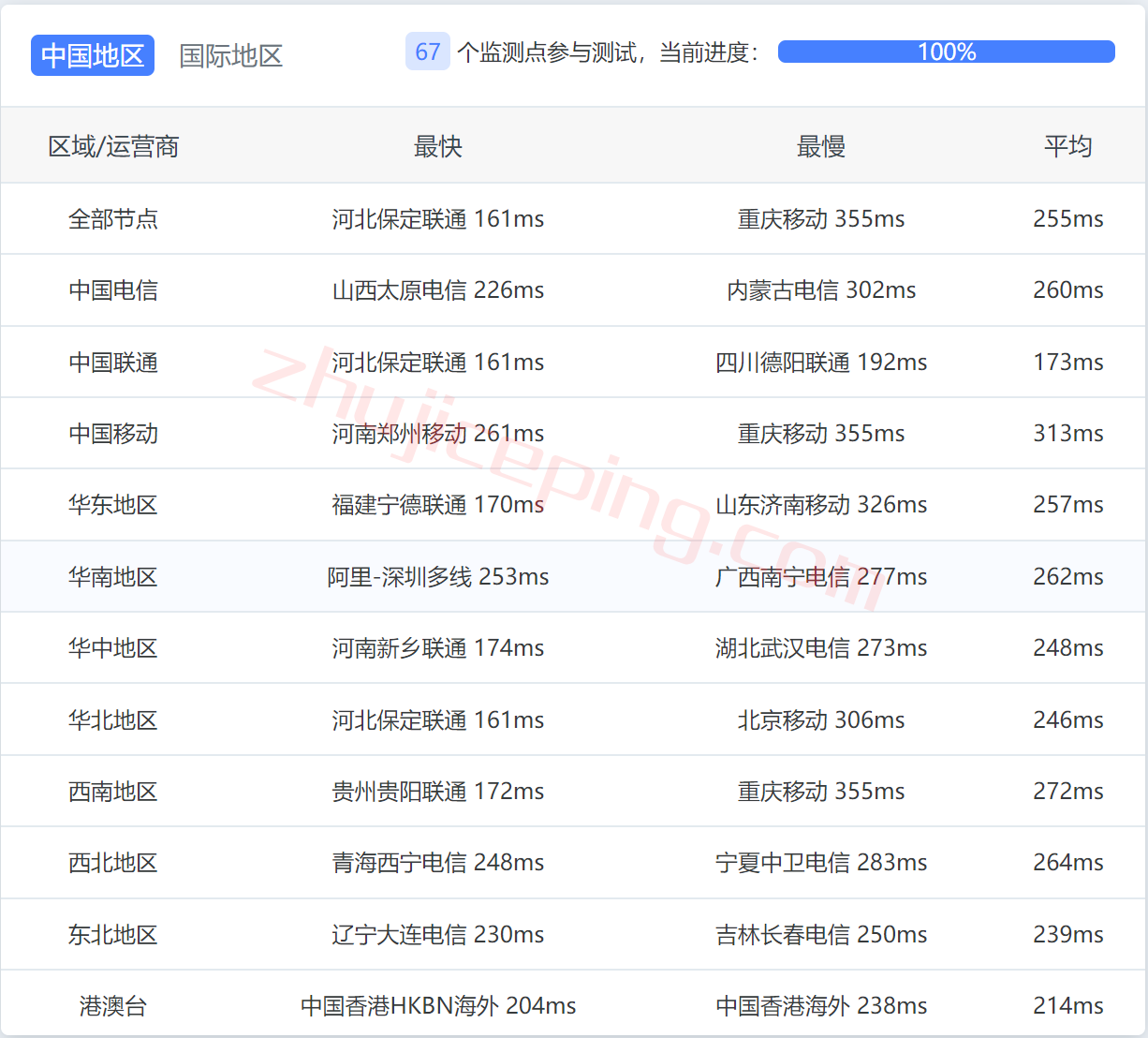Select 重庆移动 355ms slowest result
The image size is (1148, 1038).
(x=820, y=218)
